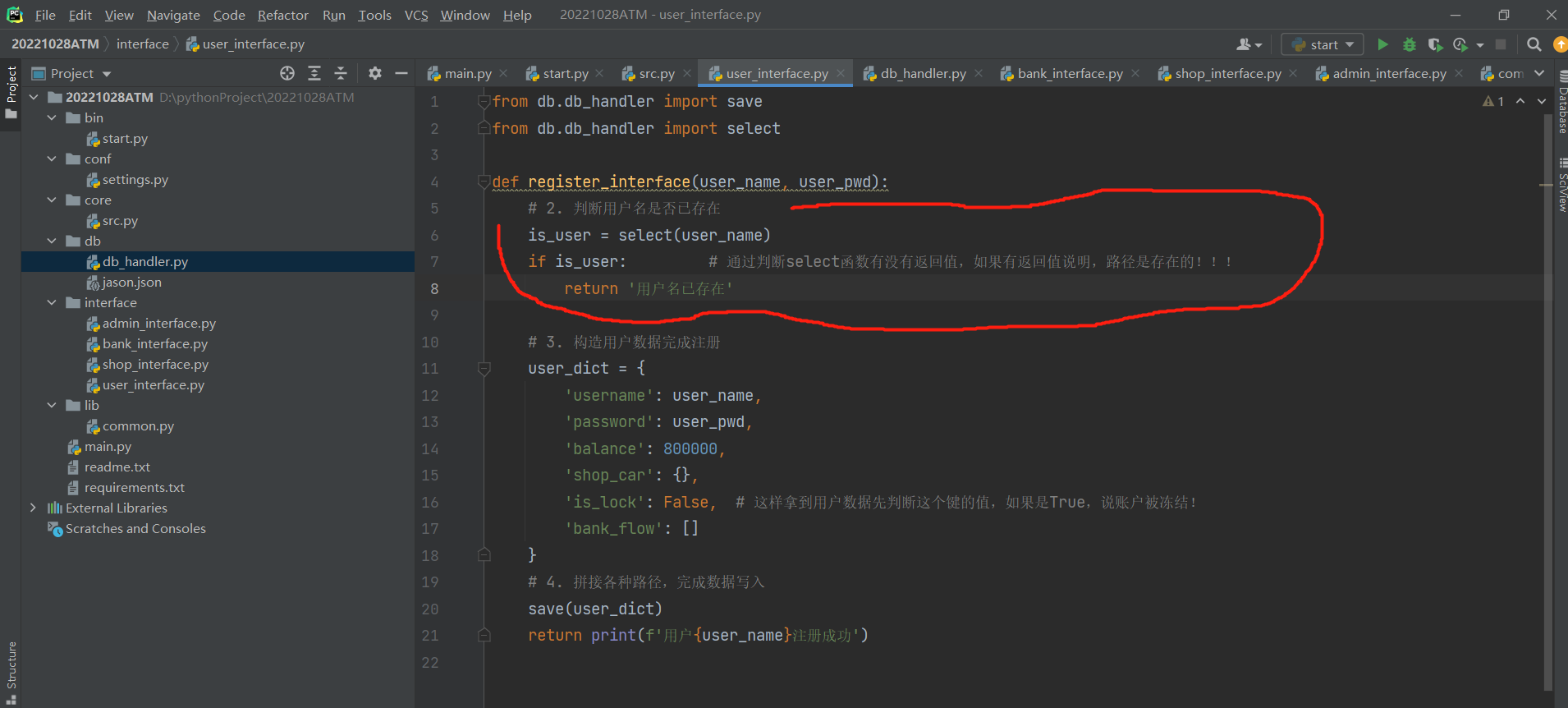Screen dimensions: 1568x708
Task: Expand all in Project panel
Action: pyautogui.click(x=314, y=73)
